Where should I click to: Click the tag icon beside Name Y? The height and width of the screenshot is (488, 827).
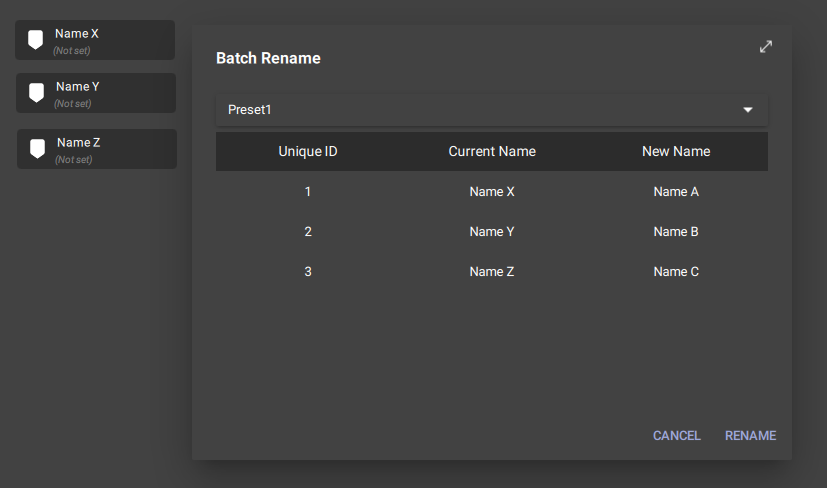pos(36,93)
